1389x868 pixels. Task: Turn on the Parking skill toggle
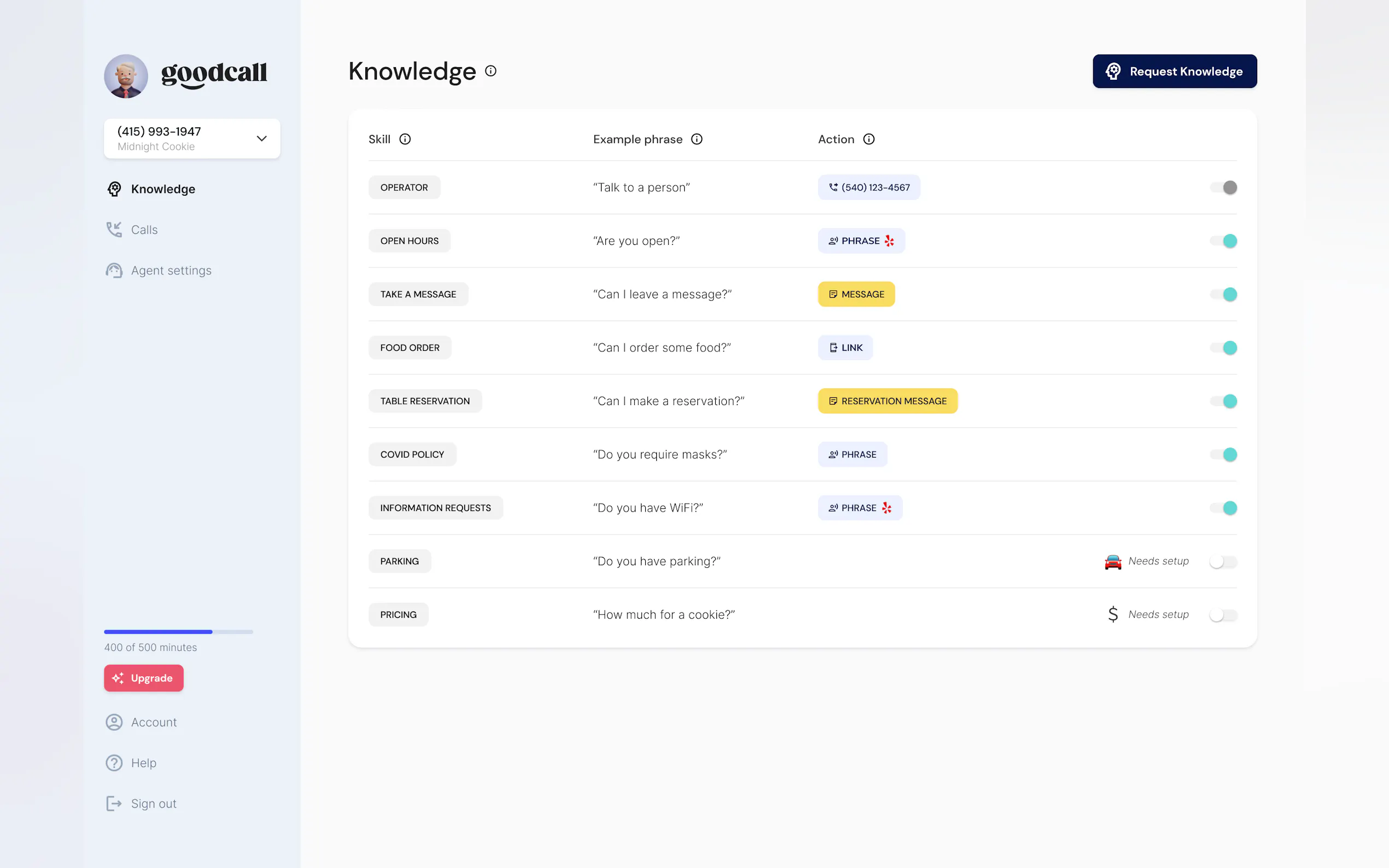pos(1223,561)
